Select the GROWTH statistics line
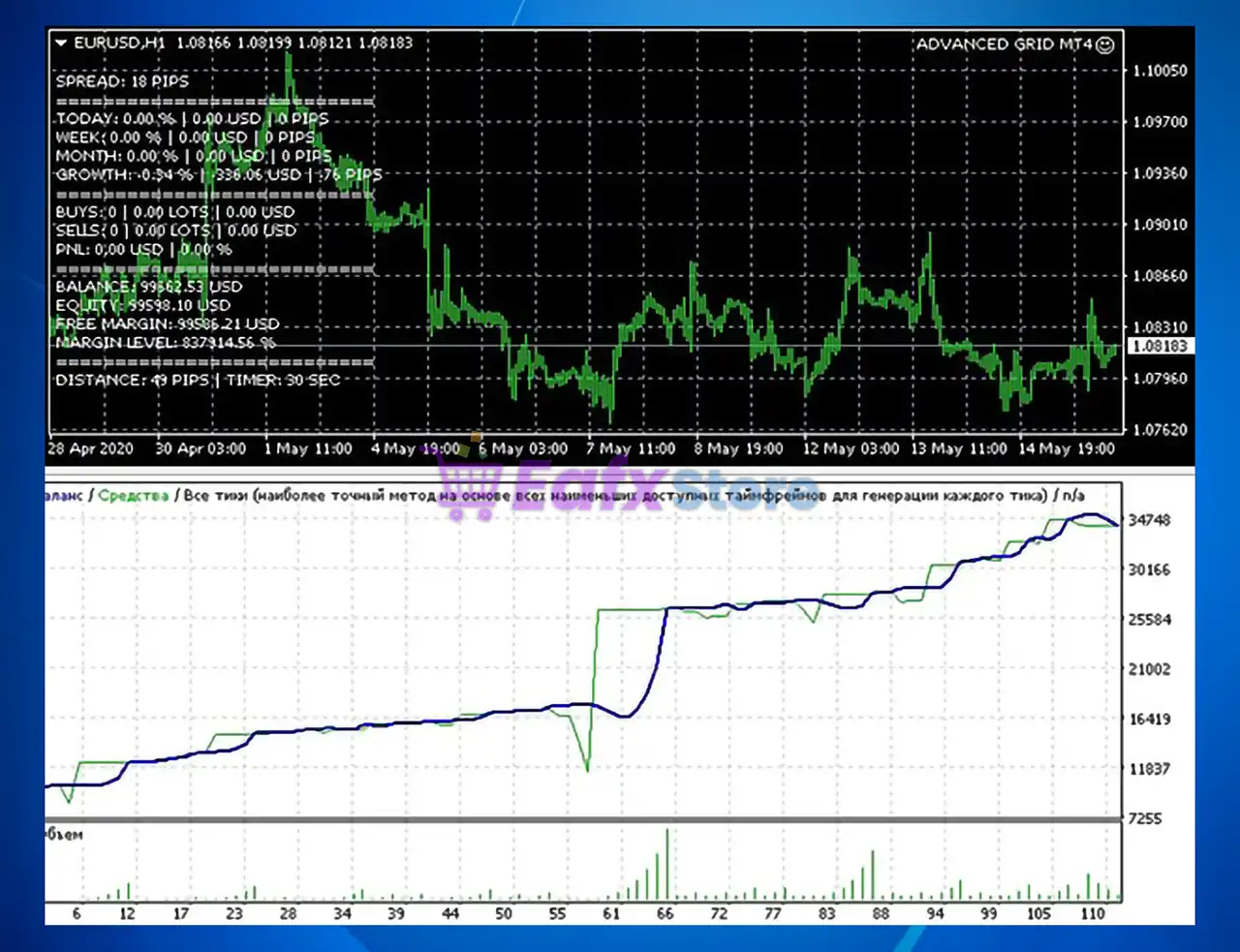 [218, 174]
